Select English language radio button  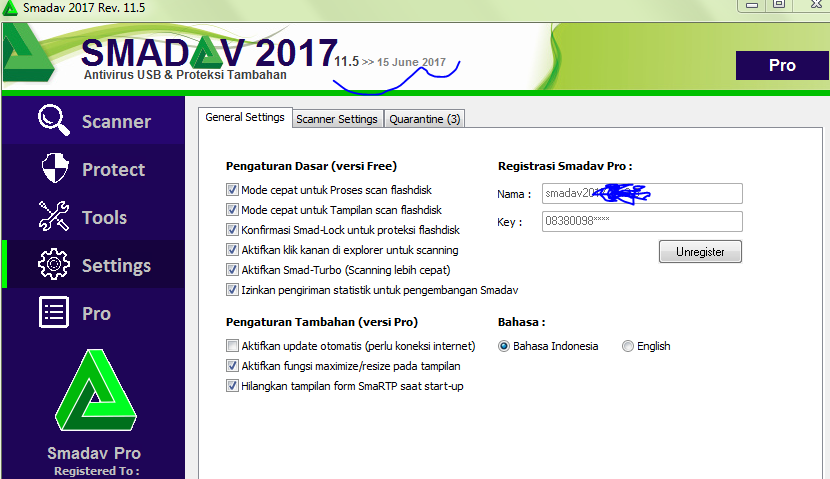[x=627, y=346]
